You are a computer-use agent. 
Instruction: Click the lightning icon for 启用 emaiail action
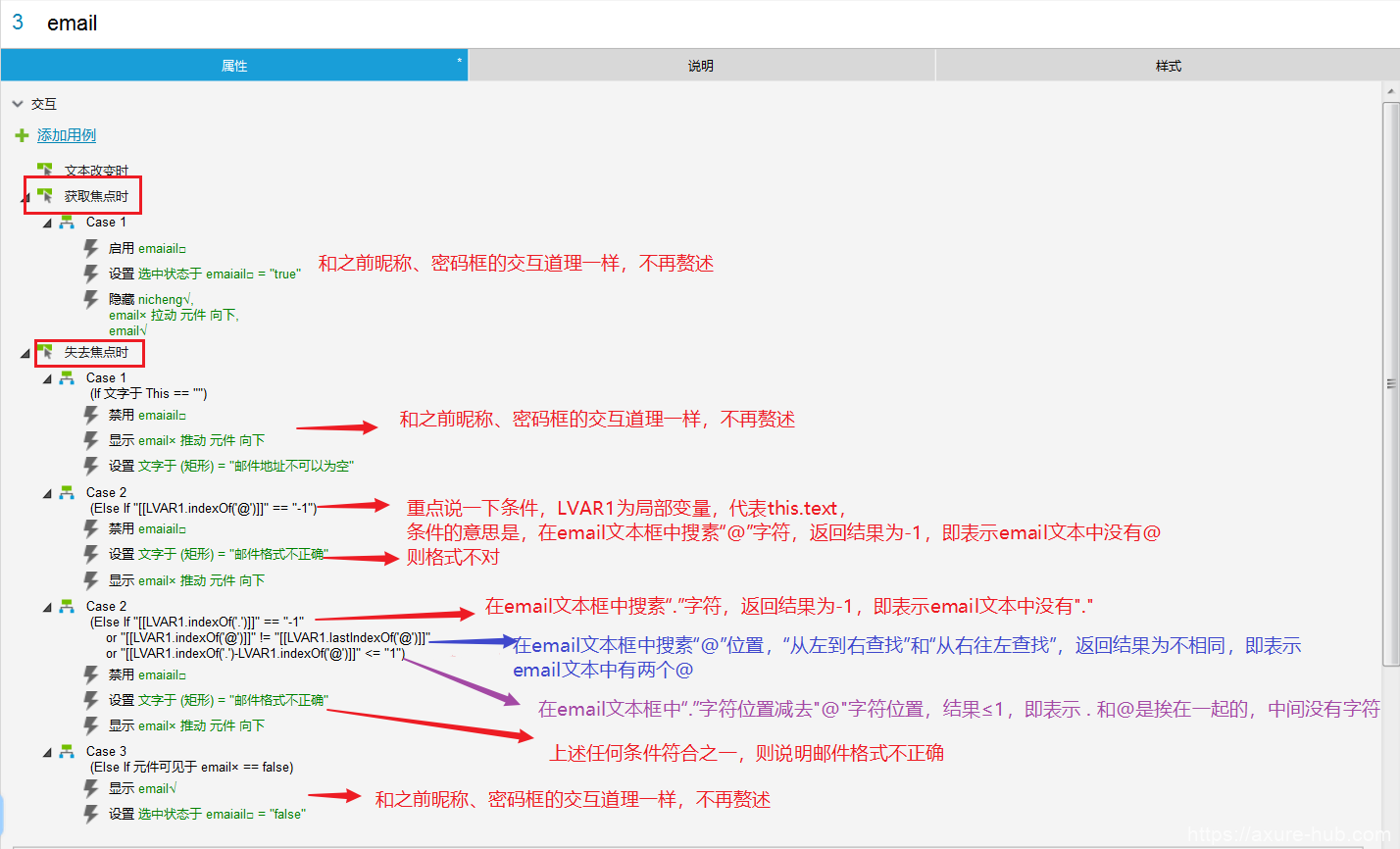click(91, 248)
